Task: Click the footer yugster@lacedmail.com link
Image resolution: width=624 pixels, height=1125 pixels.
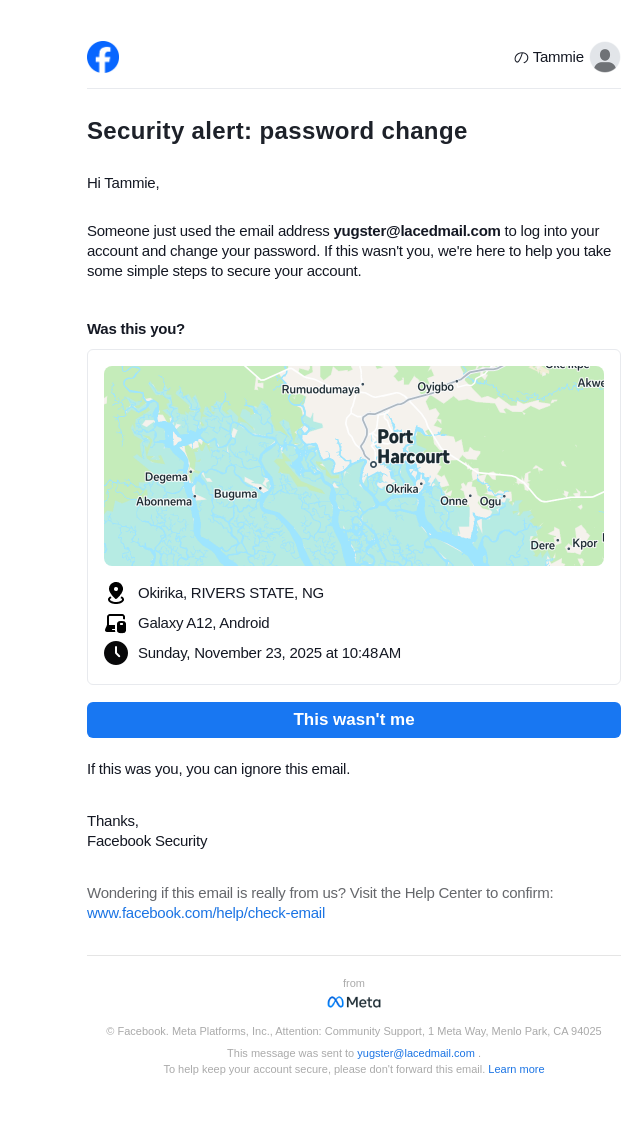Action: click(x=416, y=1053)
